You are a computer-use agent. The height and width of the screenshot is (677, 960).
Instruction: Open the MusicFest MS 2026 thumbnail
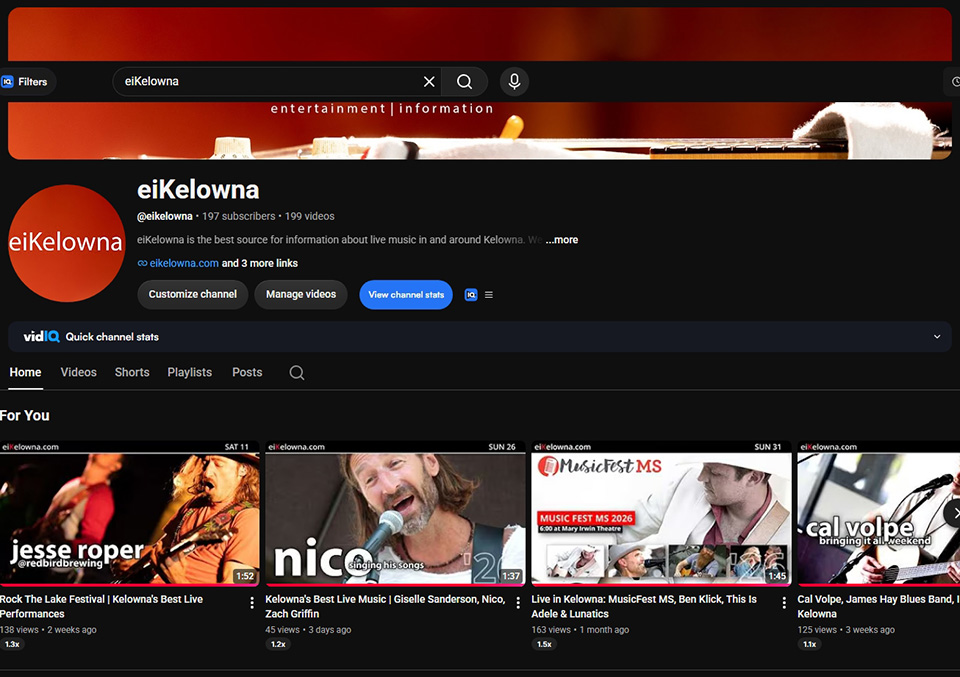[x=661, y=513]
